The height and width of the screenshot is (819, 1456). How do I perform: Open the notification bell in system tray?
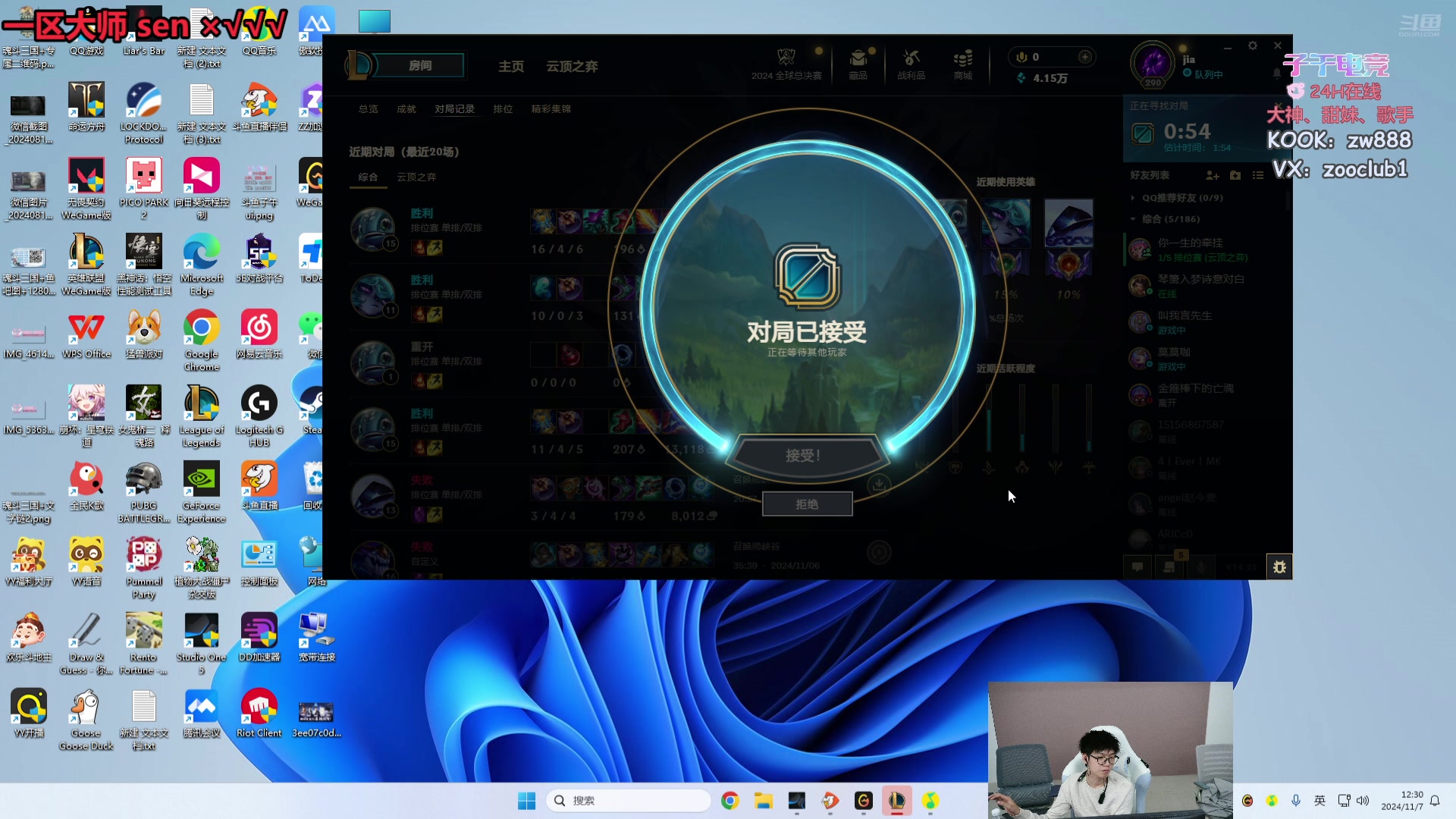(1435, 801)
